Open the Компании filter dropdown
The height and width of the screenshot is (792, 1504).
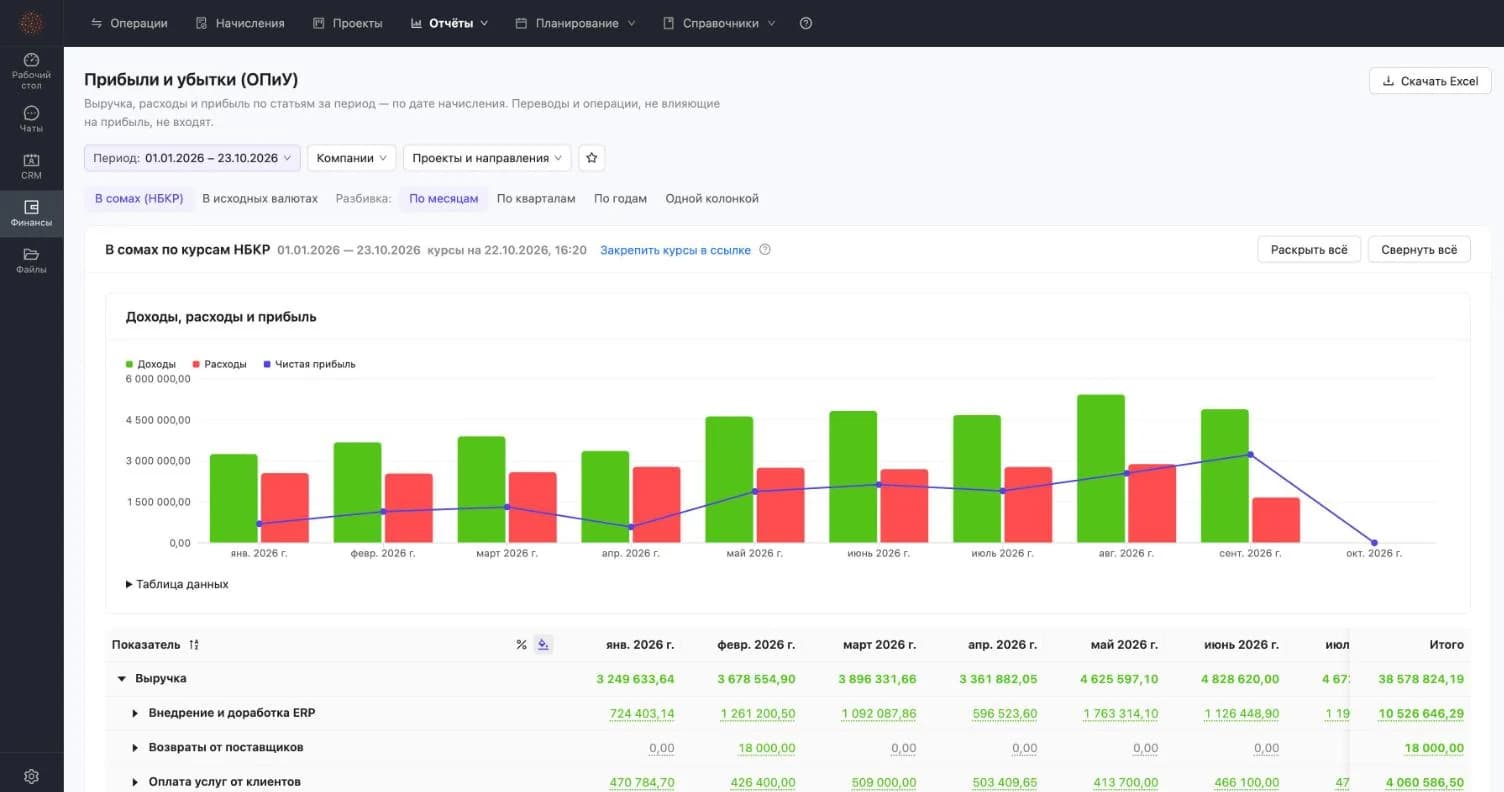click(351, 158)
